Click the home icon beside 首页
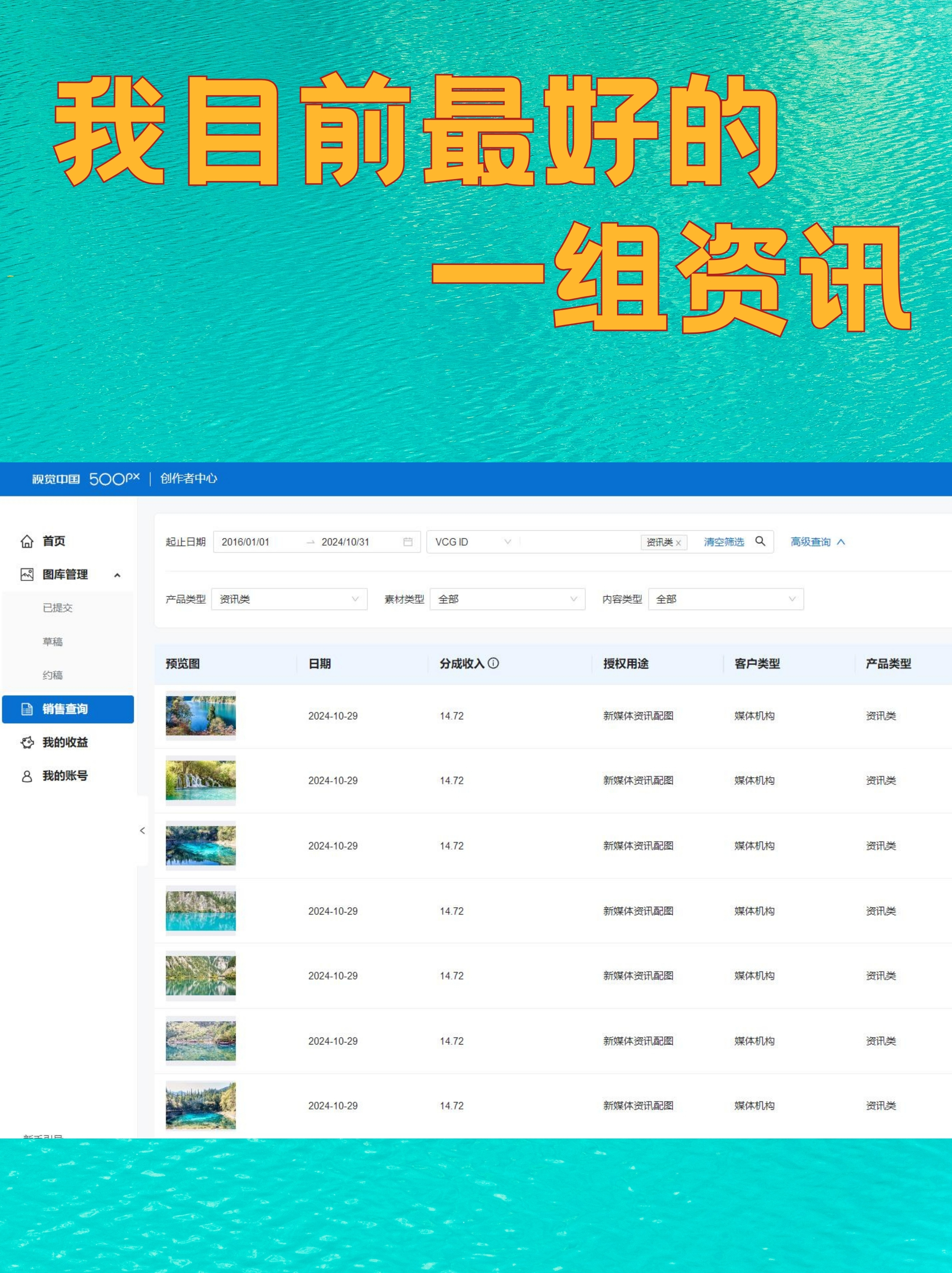The width and height of the screenshot is (952, 1273). pyautogui.click(x=27, y=541)
